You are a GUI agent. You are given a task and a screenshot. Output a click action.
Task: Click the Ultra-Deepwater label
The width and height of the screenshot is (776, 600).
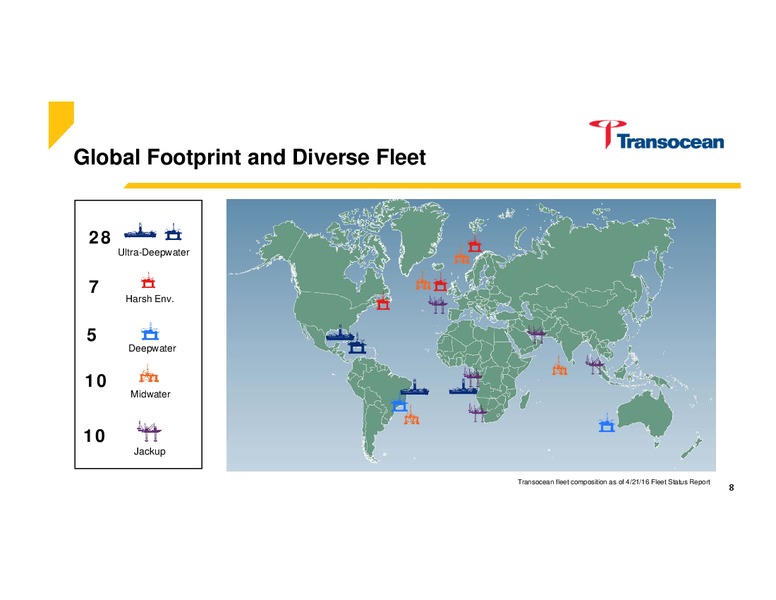pos(153,252)
